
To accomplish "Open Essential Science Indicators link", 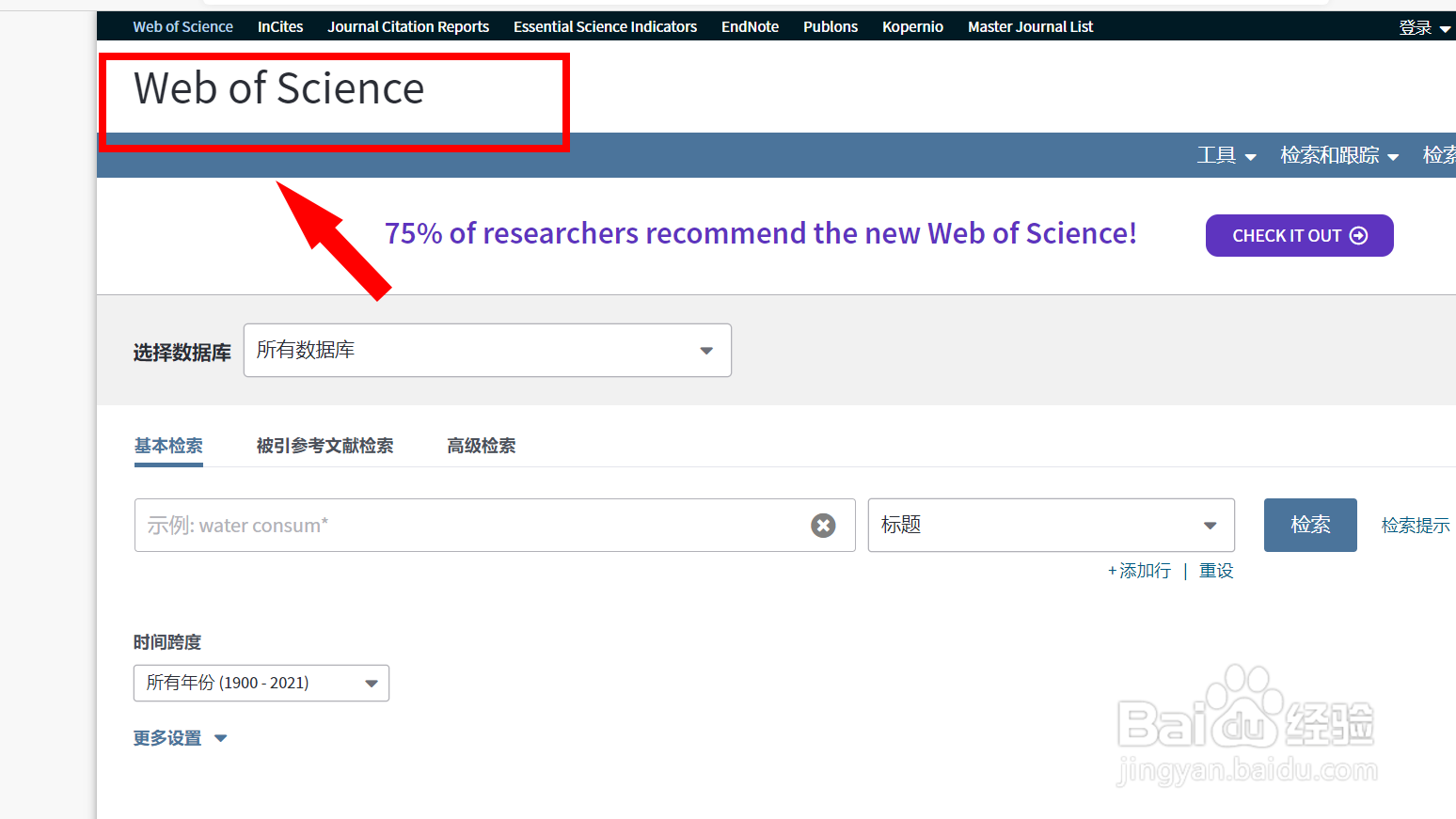I will click(x=605, y=26).
